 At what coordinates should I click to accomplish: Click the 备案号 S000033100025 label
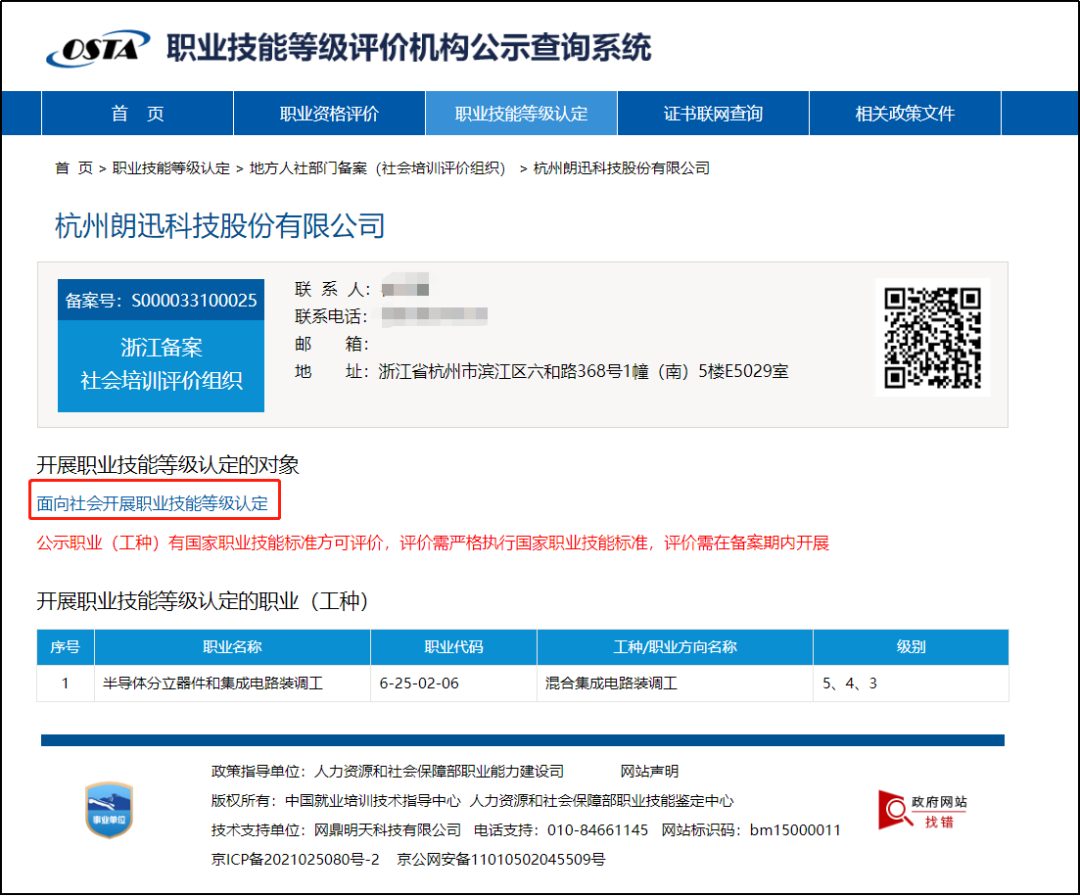(x=161, y=300)
